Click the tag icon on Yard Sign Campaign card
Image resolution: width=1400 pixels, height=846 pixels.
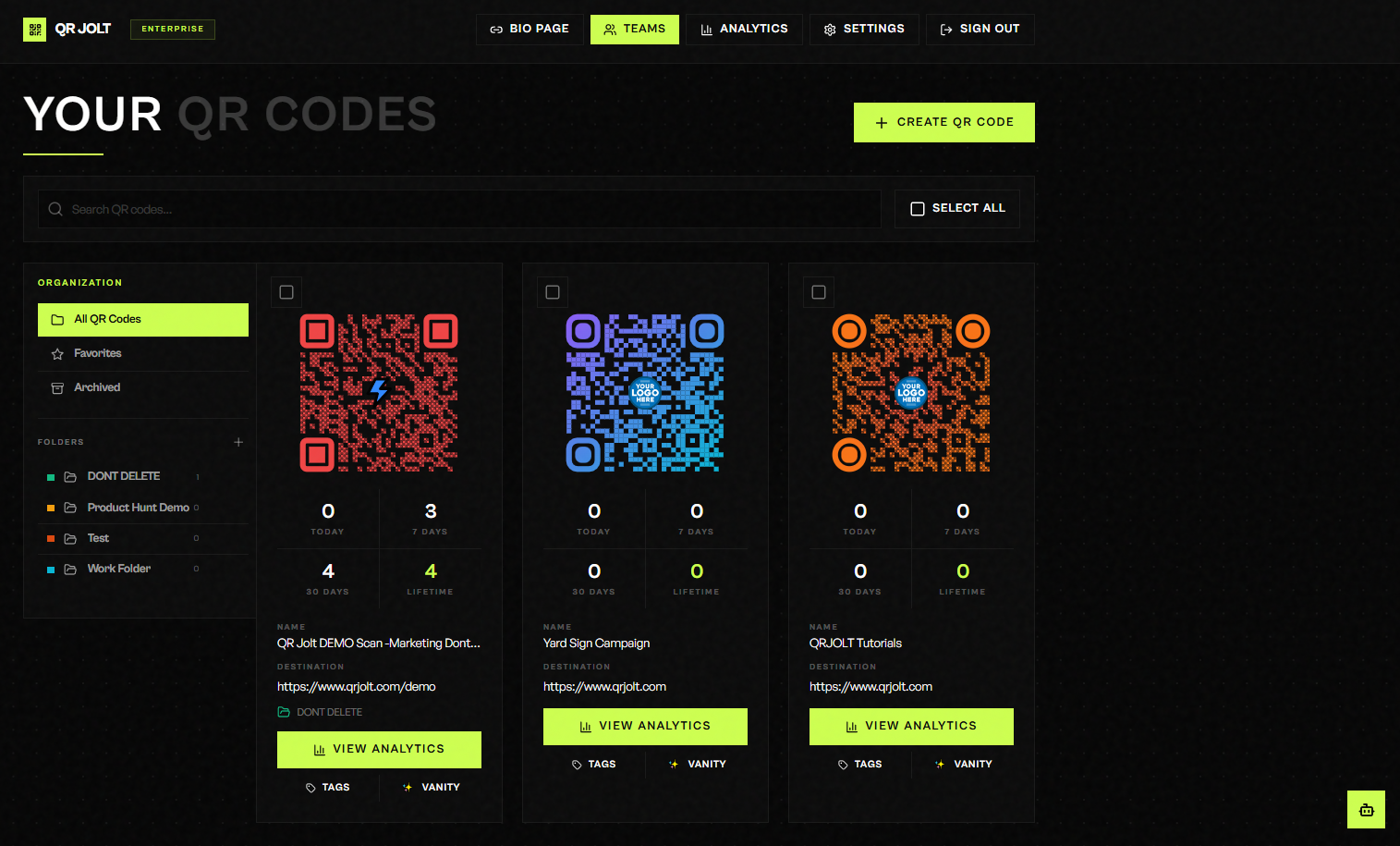[x=577, y=765]
